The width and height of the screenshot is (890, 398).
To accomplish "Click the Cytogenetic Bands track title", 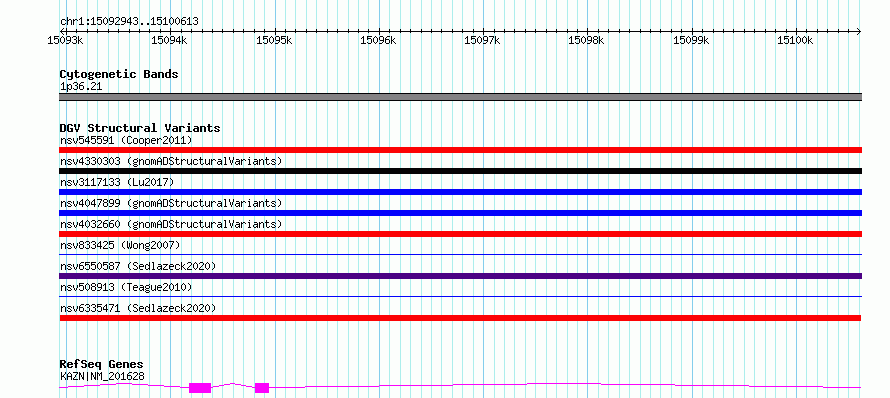I will click(119, 74).
